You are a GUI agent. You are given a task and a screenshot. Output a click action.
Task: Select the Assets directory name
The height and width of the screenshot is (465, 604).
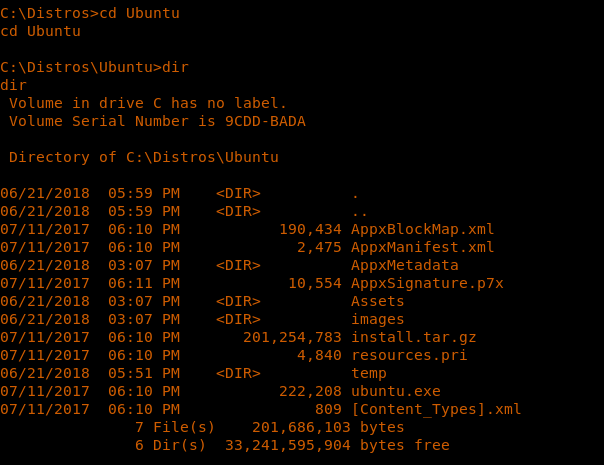pyautogui.click(x=377, y=301)
